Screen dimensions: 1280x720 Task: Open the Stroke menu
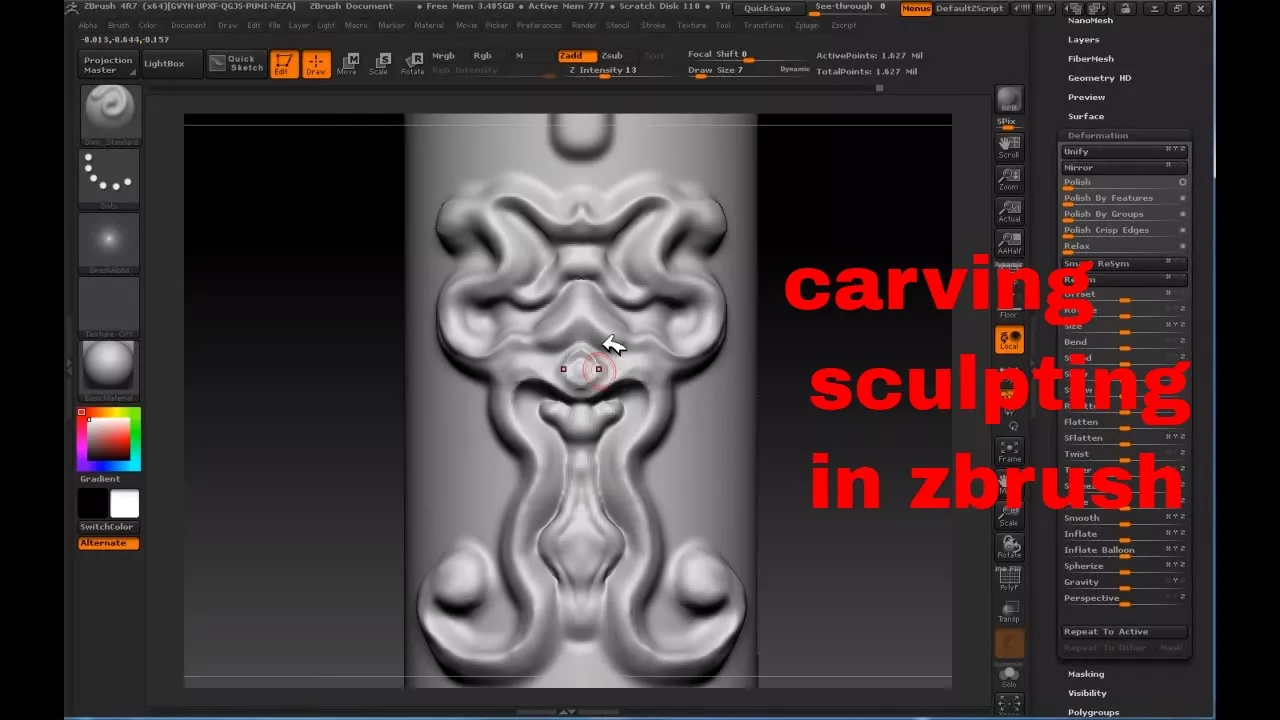coord(653,25)
